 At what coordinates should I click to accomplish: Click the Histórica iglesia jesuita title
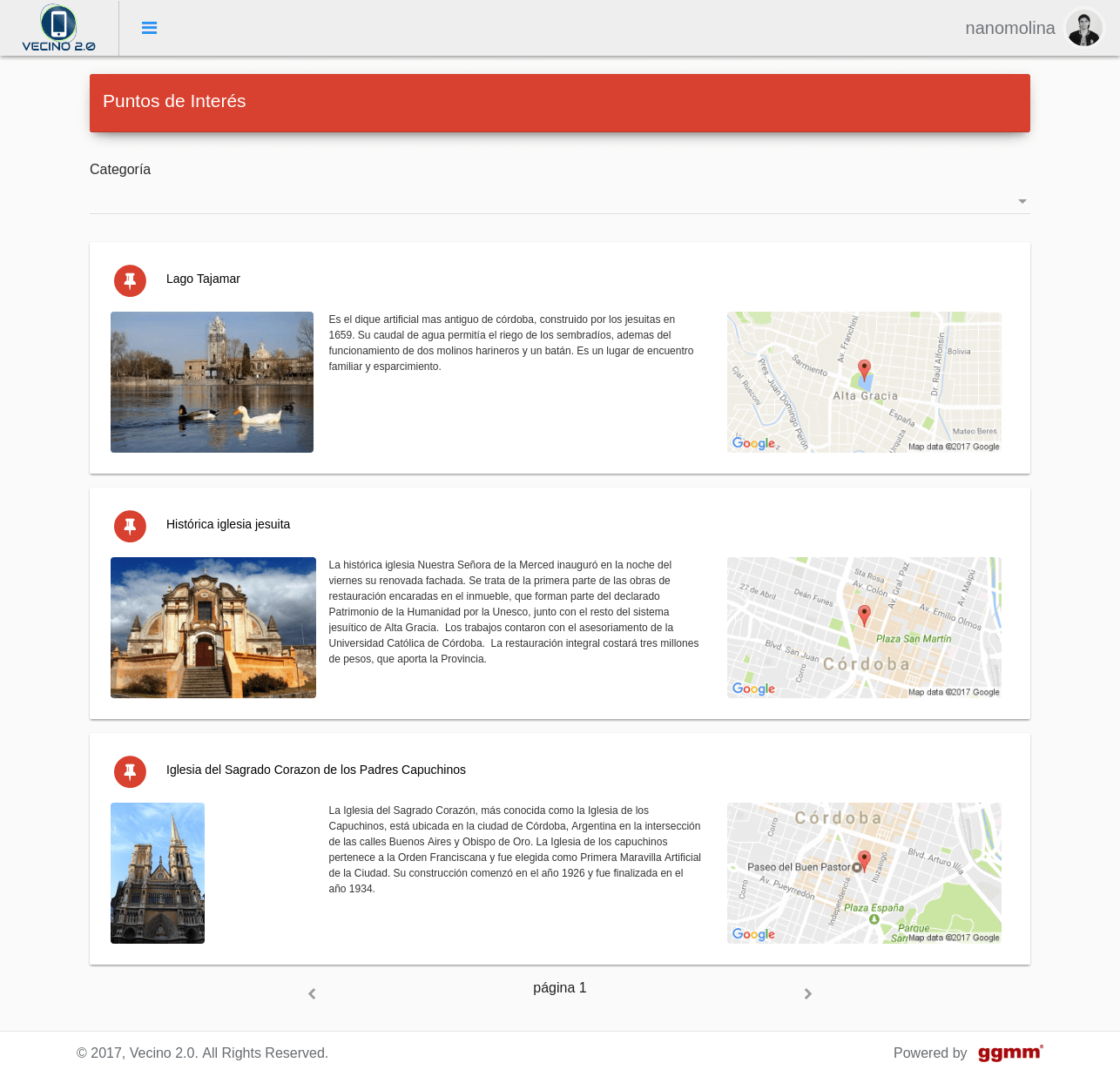[228, 524]
